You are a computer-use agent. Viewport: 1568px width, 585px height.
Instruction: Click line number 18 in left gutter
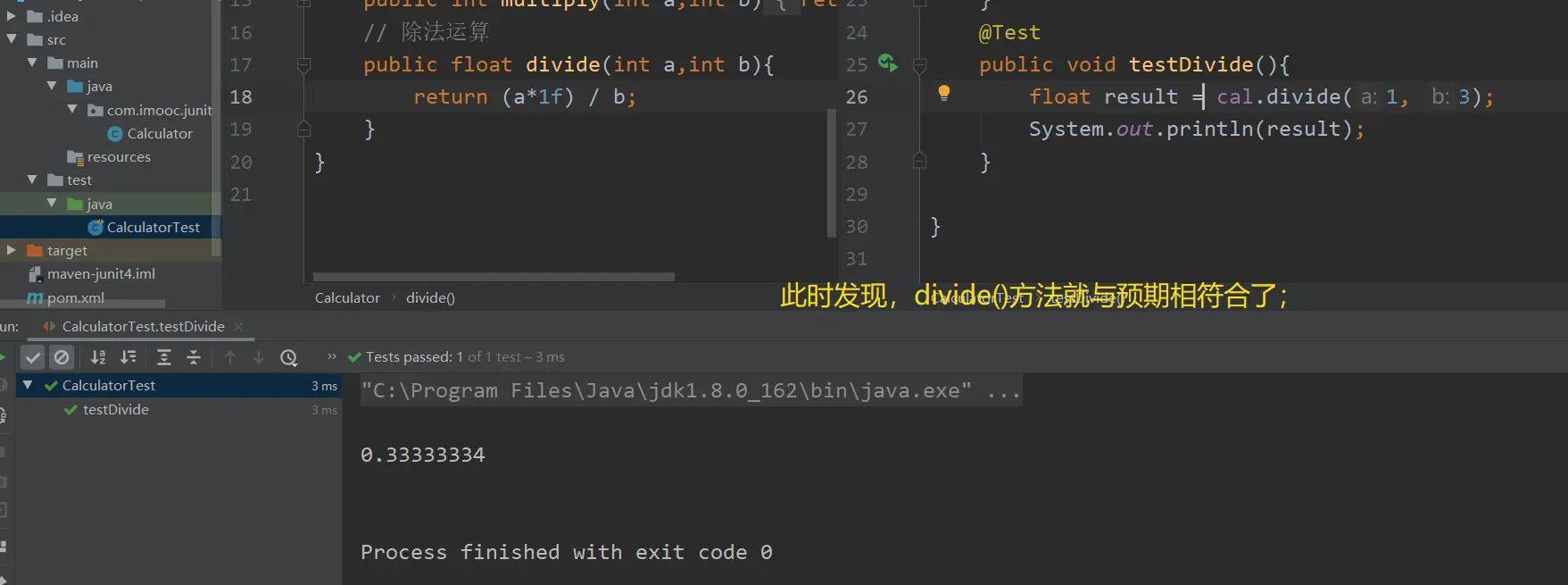click(241, 96)
